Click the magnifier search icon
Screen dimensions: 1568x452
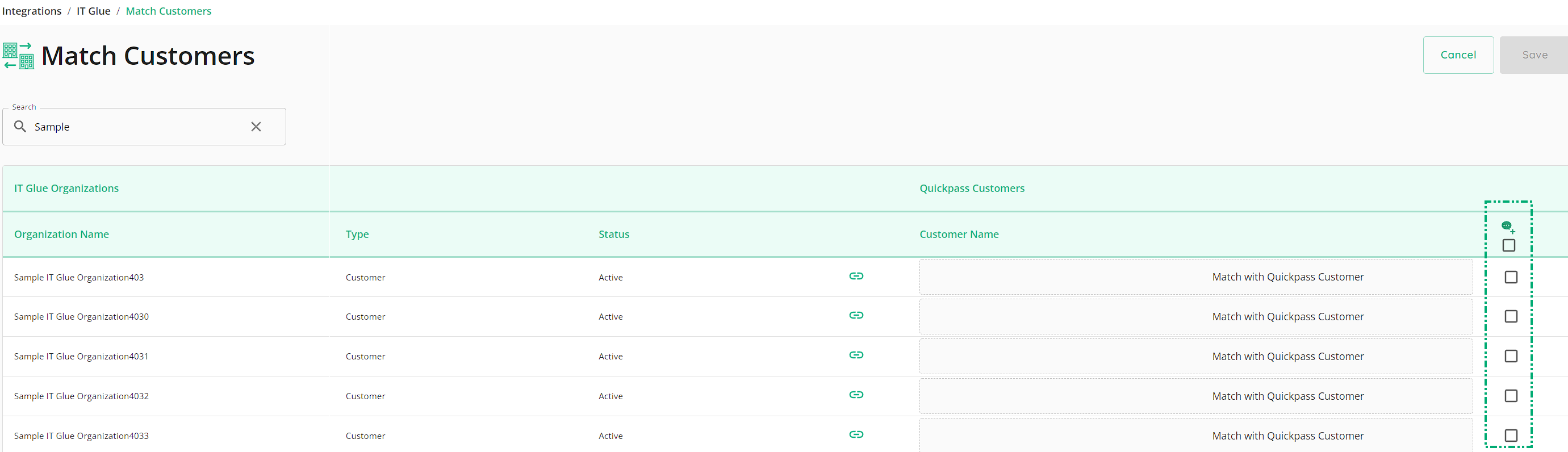[x=20, y=127]
